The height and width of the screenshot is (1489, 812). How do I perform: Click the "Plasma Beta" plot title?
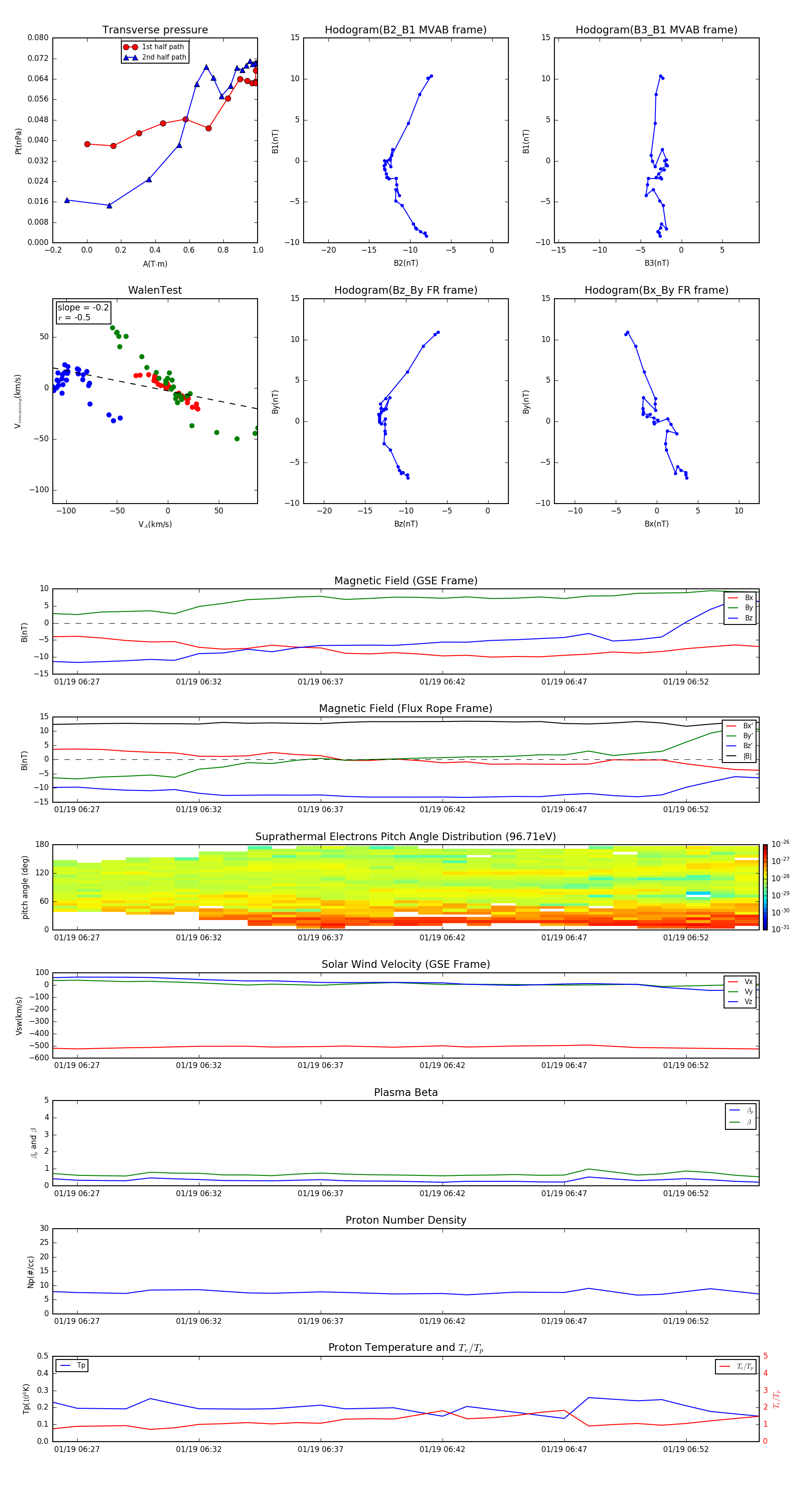406,1093
